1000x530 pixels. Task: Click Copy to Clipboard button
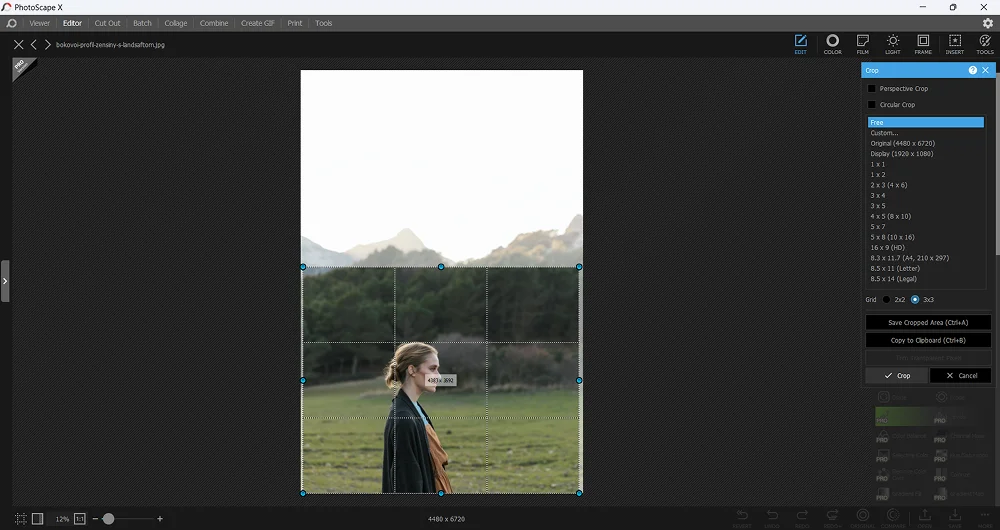point(927,340)
